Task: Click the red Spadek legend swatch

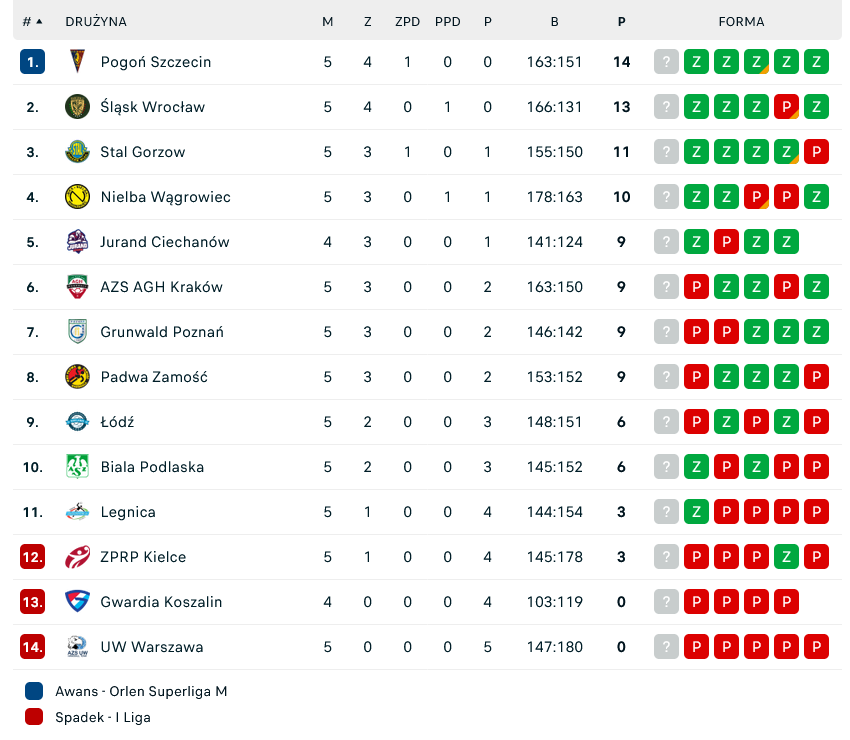Action: coord(35,716)
